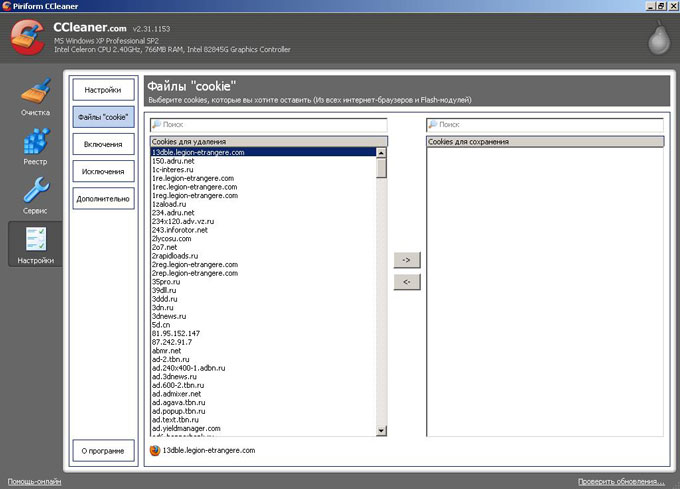Click the scroll up arrow of cookie list
This screenshot has height=489, width=680.
click(x=381, y=153)
